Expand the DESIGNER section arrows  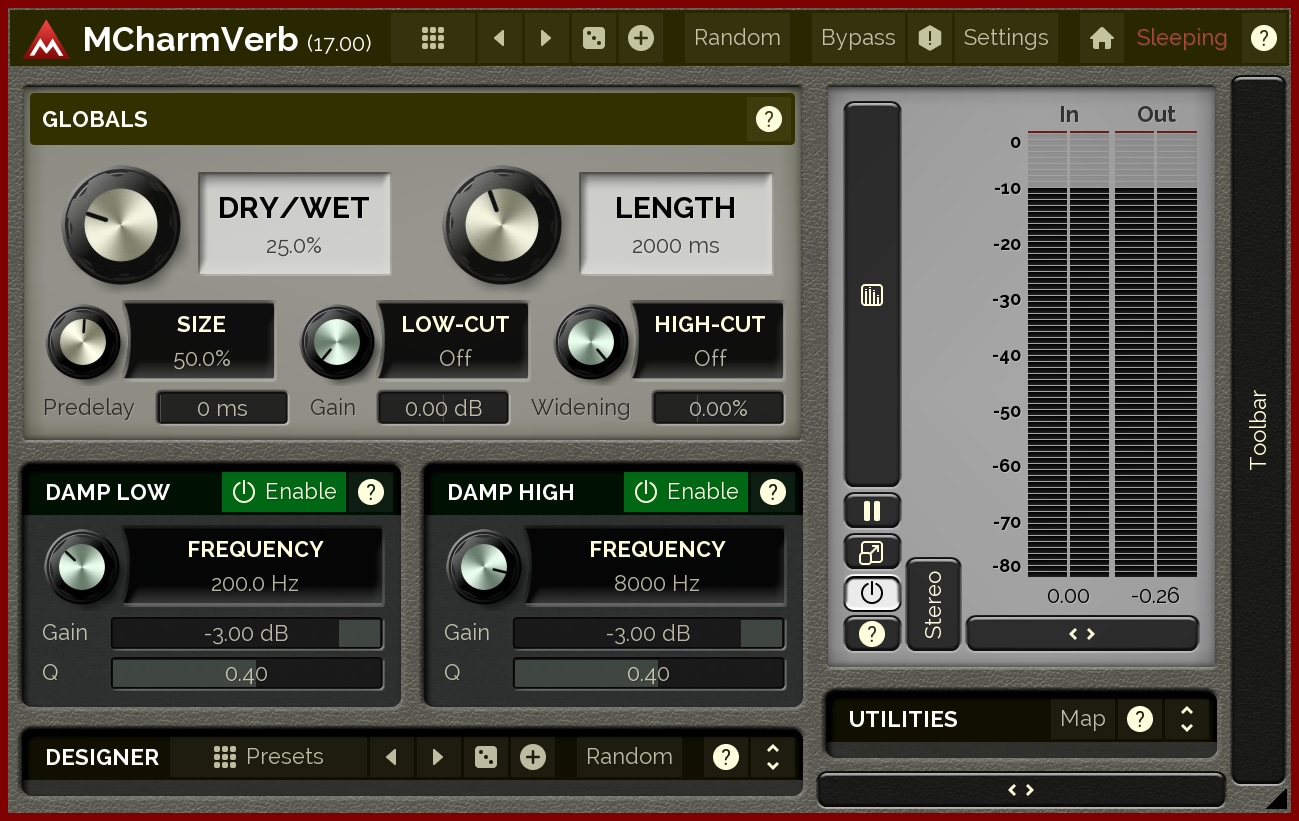click(x=772, y=757)
